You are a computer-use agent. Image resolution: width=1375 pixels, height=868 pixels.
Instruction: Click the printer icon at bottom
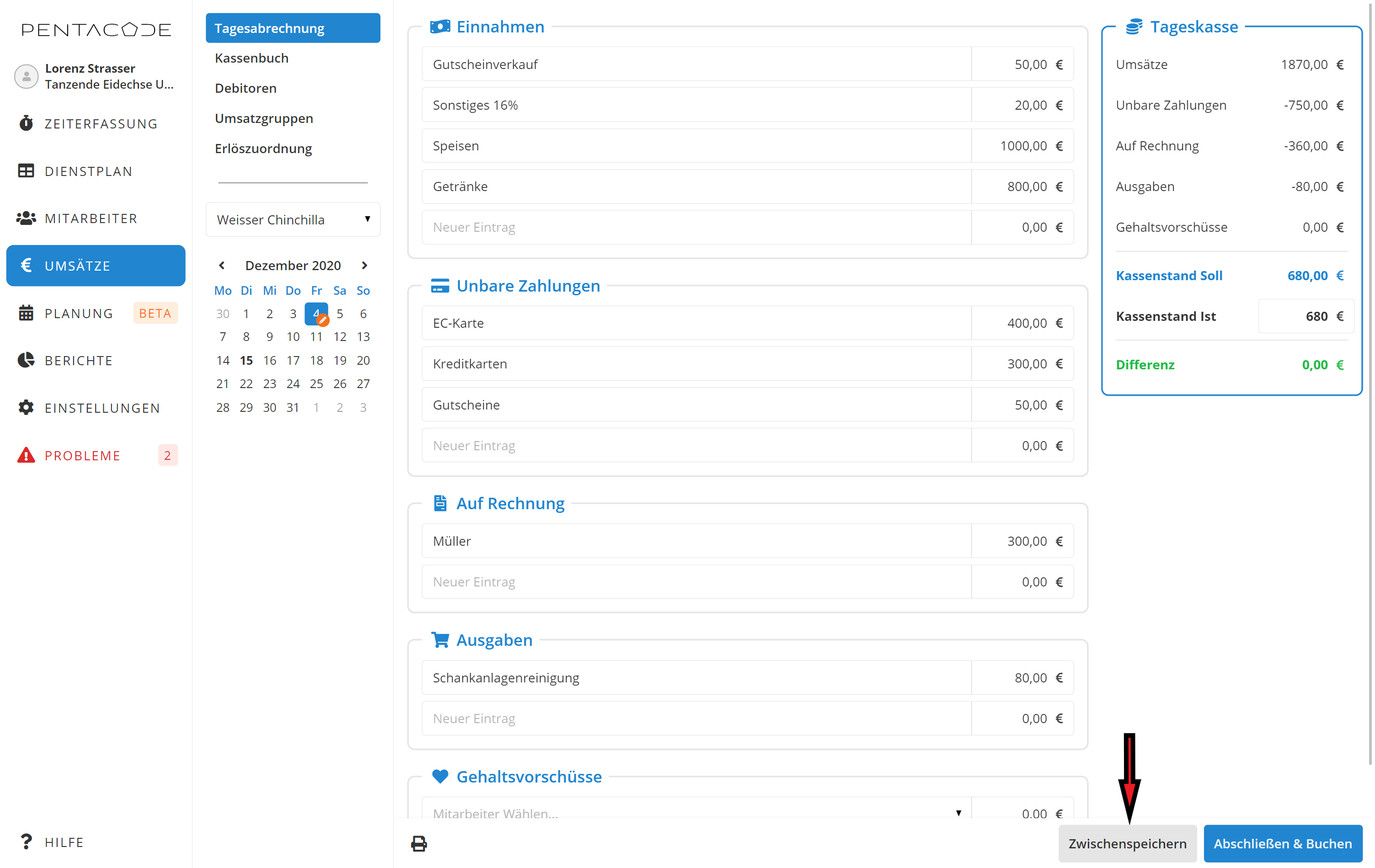coord(418,843)
